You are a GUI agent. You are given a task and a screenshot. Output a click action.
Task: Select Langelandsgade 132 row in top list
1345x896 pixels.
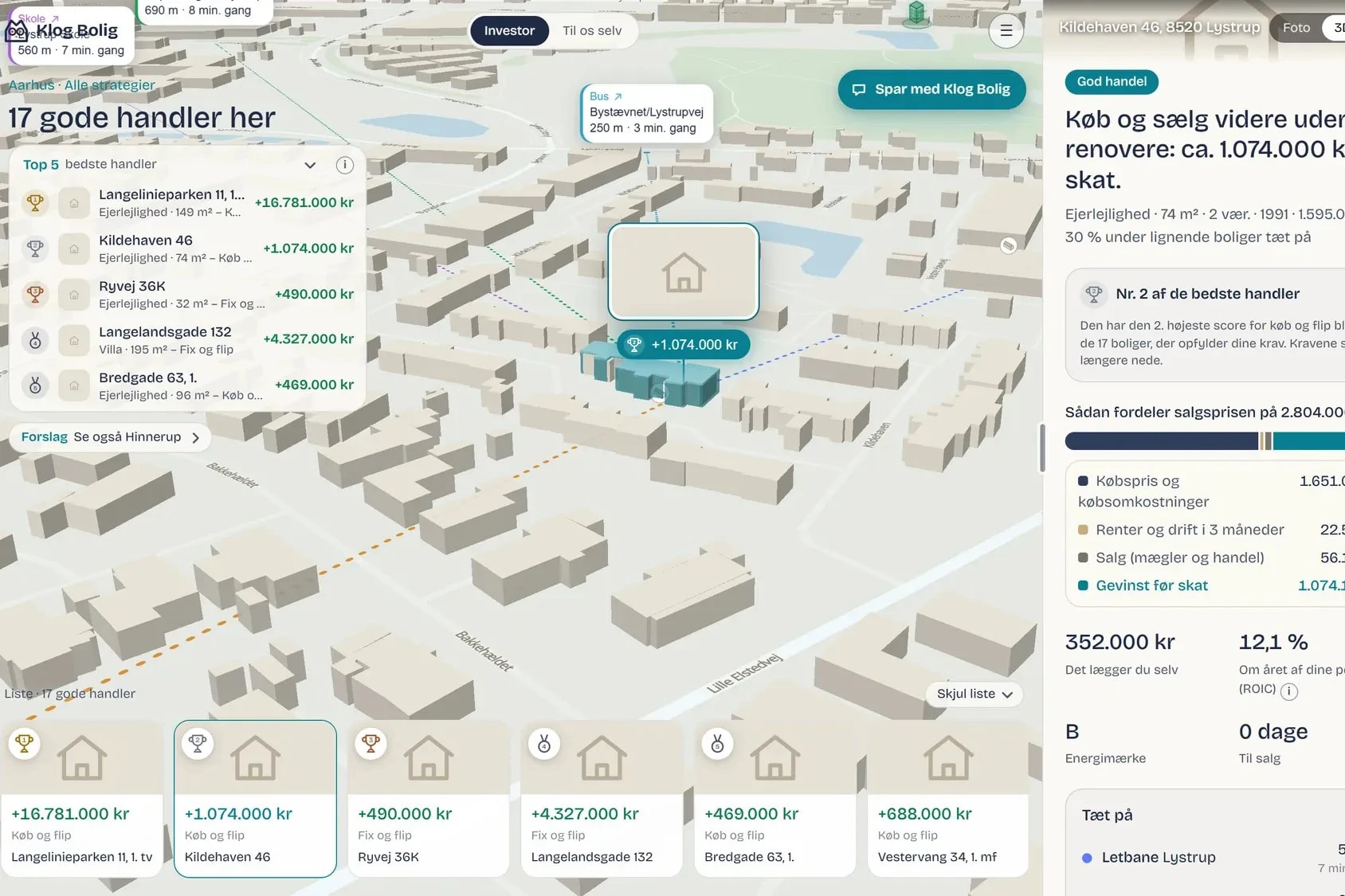click(187, 340)
